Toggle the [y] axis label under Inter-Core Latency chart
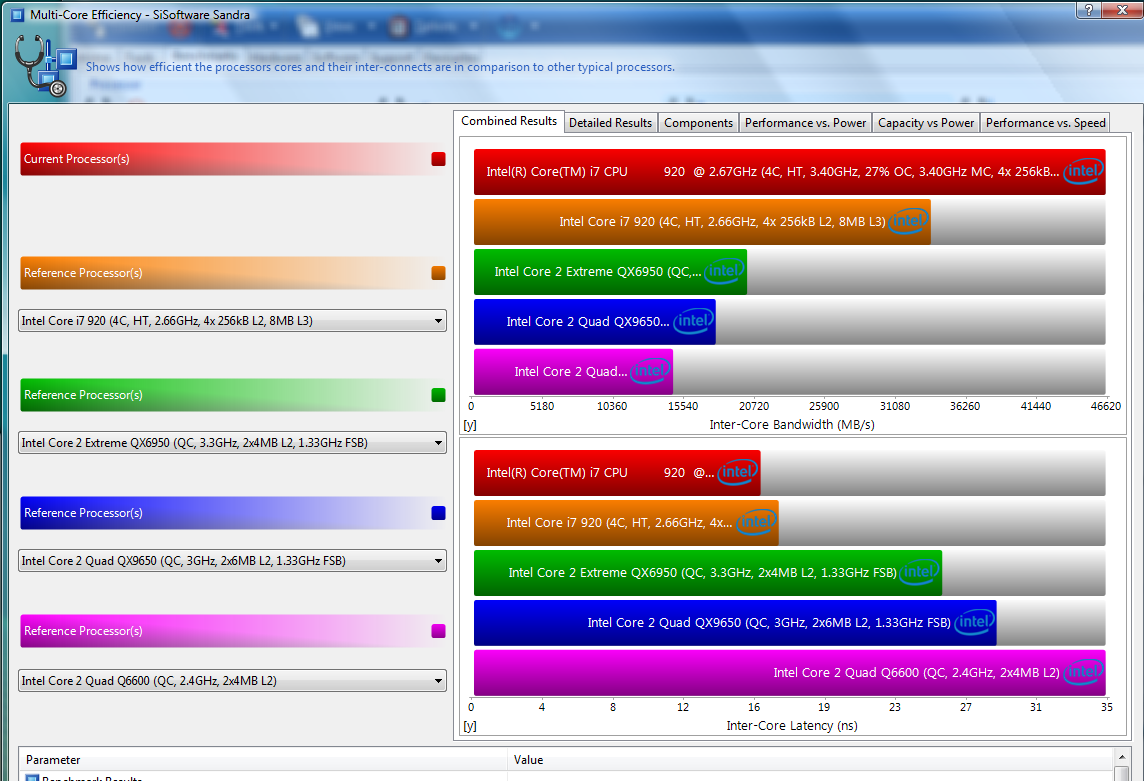The image size is (1144, 781). (469, 726)
